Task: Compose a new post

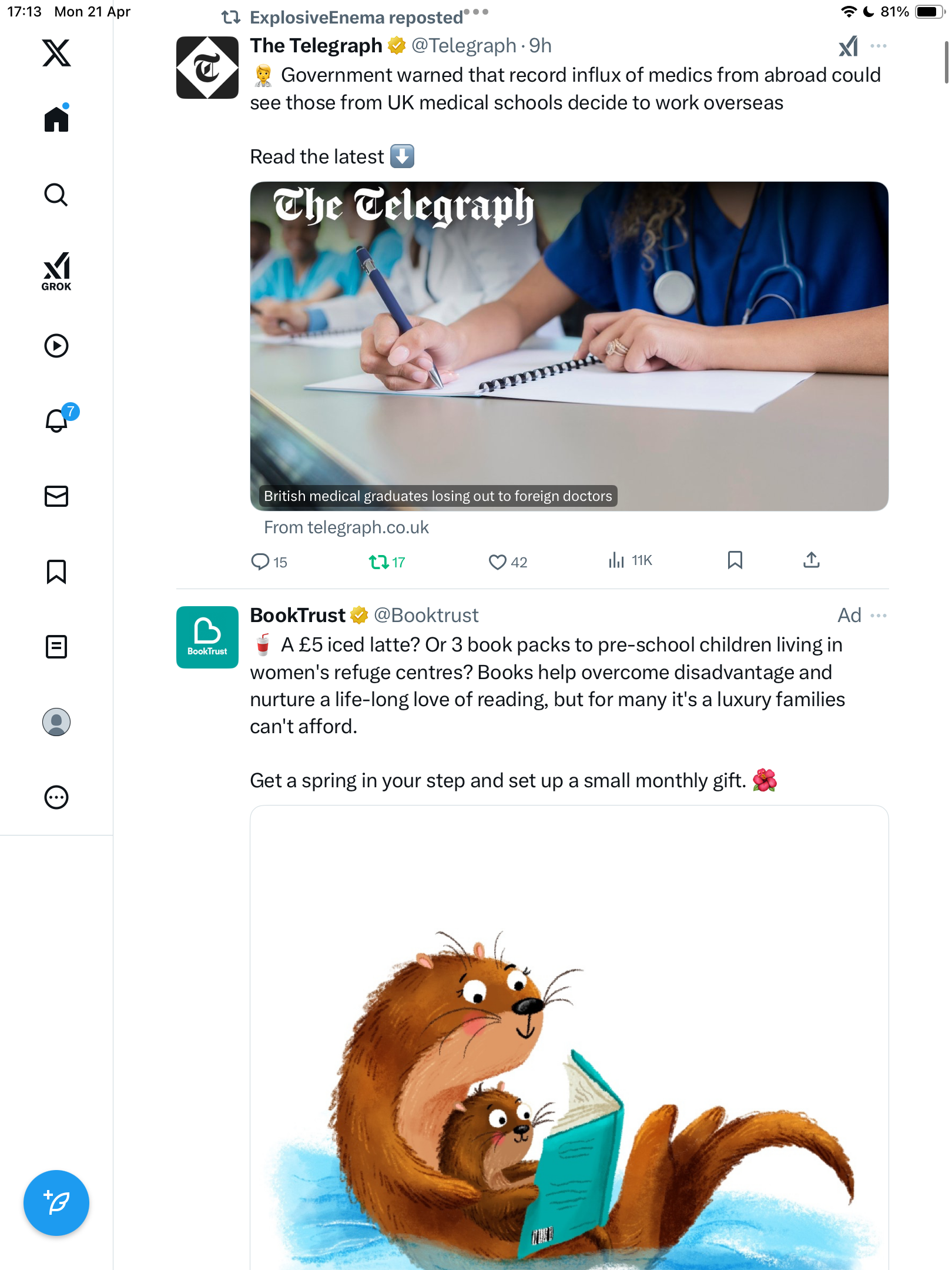Action: coord(56,1203)
